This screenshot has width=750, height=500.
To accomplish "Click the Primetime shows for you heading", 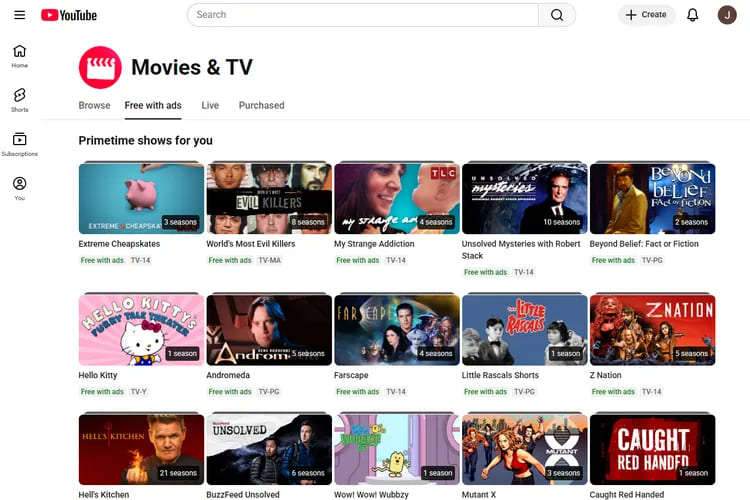I will pos(145,140).
